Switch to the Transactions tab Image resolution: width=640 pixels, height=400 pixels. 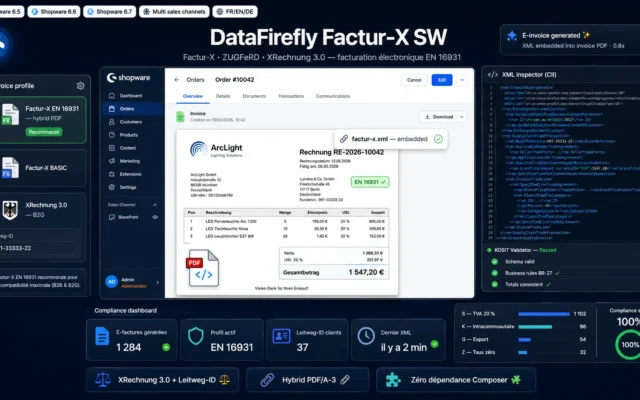291,96
